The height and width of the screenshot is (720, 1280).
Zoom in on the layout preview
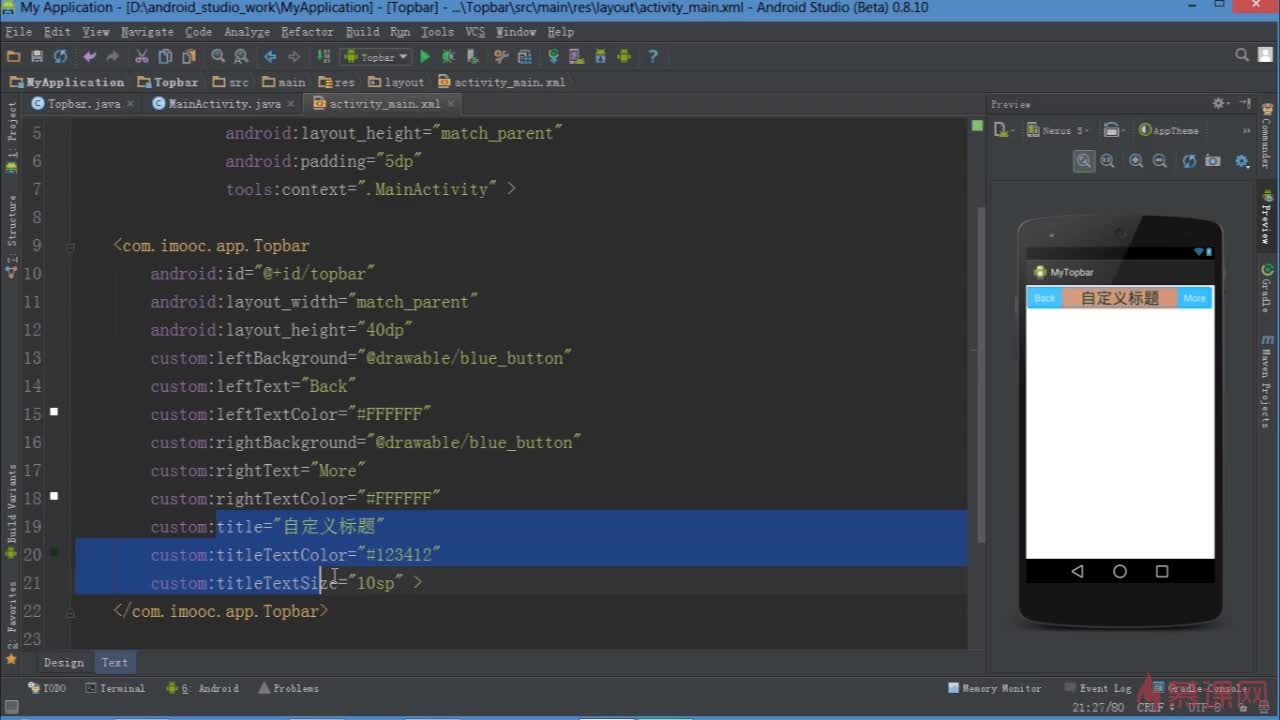tap(1136, 161)
